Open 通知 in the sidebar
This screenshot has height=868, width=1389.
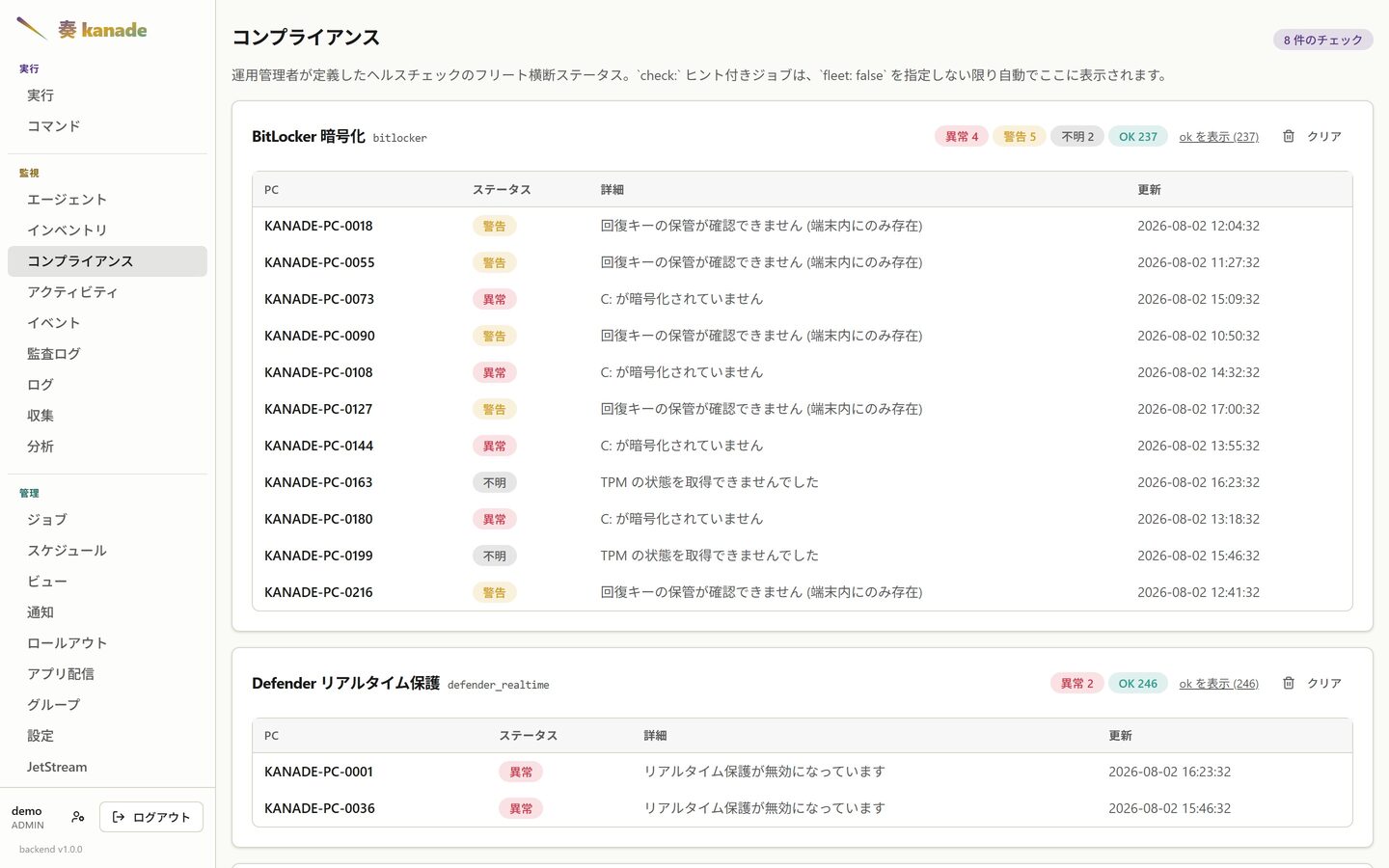point(107,612)
